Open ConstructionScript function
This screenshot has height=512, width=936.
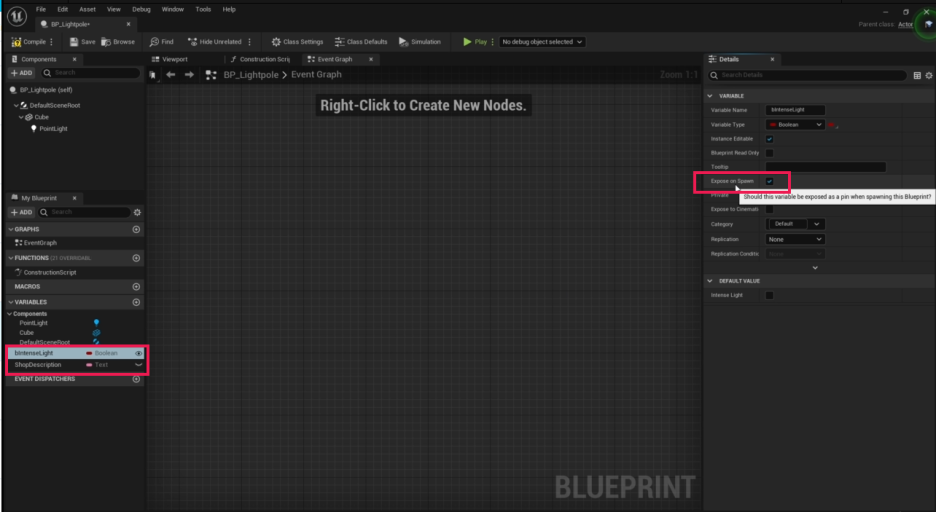click(45, 272)
